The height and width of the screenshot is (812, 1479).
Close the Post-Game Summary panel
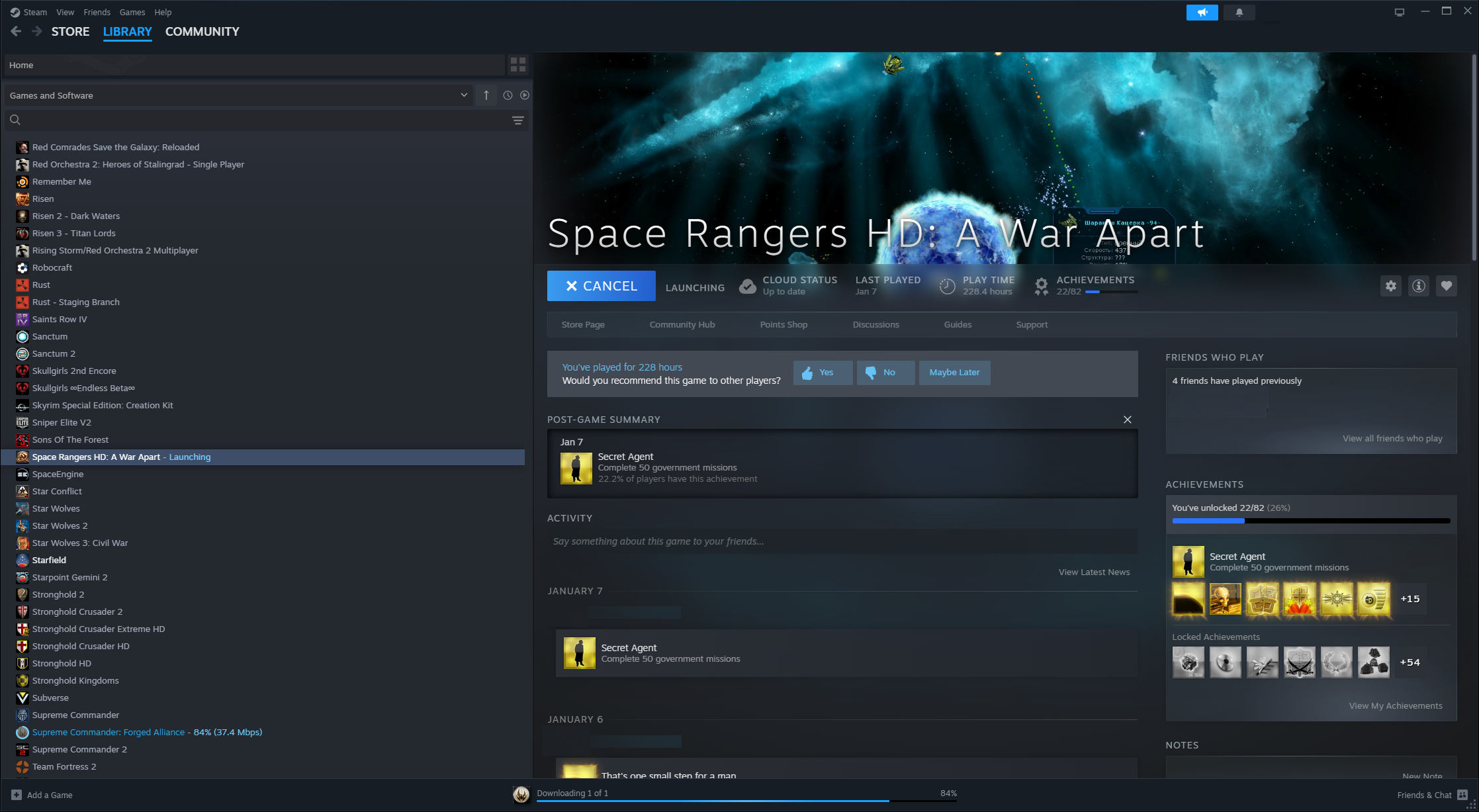[x=1128, y=420]
